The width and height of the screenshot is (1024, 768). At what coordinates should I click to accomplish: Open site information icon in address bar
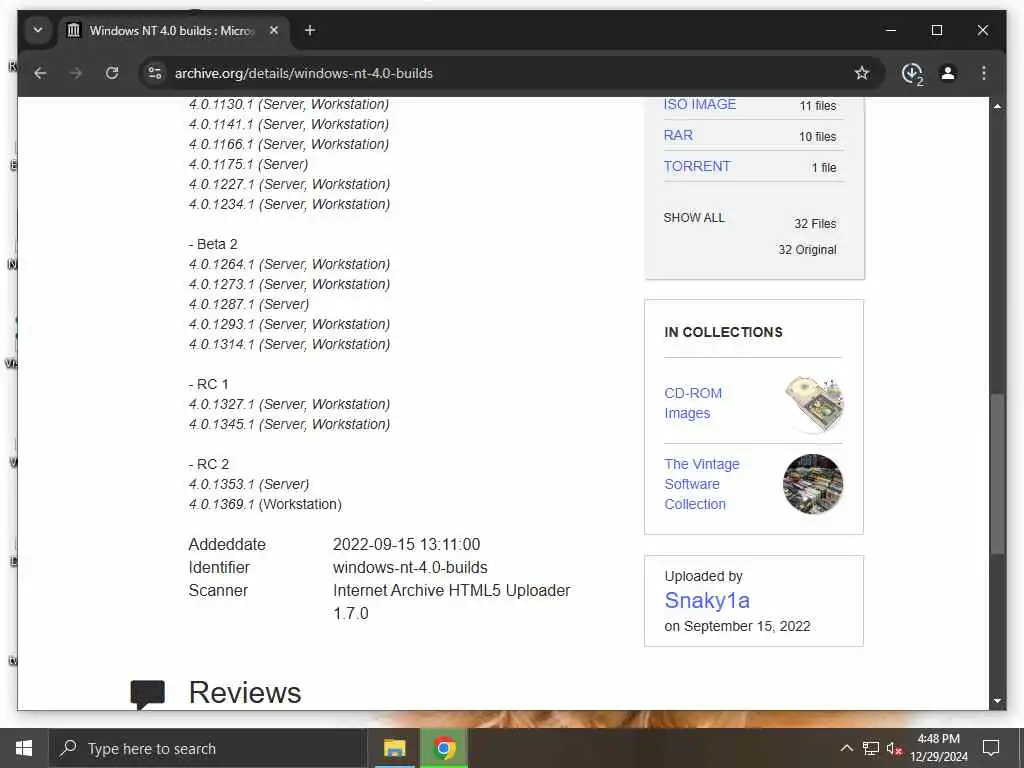click(x=155, y=73)
